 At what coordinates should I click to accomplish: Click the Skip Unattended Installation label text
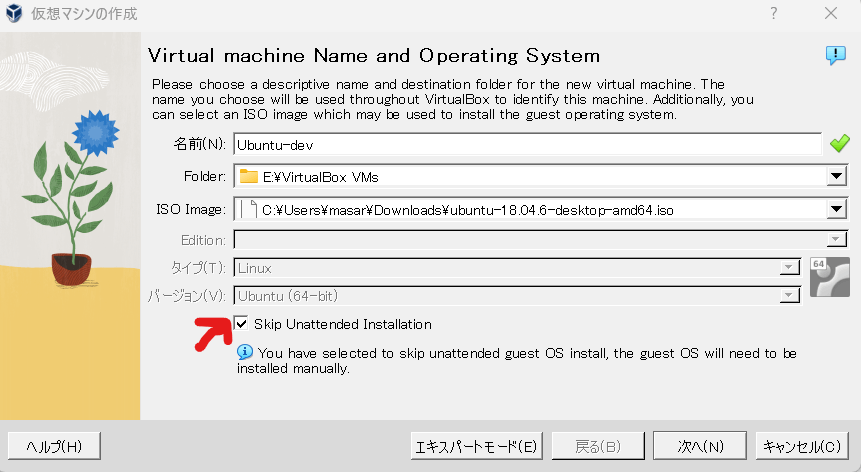coord(343,324)
